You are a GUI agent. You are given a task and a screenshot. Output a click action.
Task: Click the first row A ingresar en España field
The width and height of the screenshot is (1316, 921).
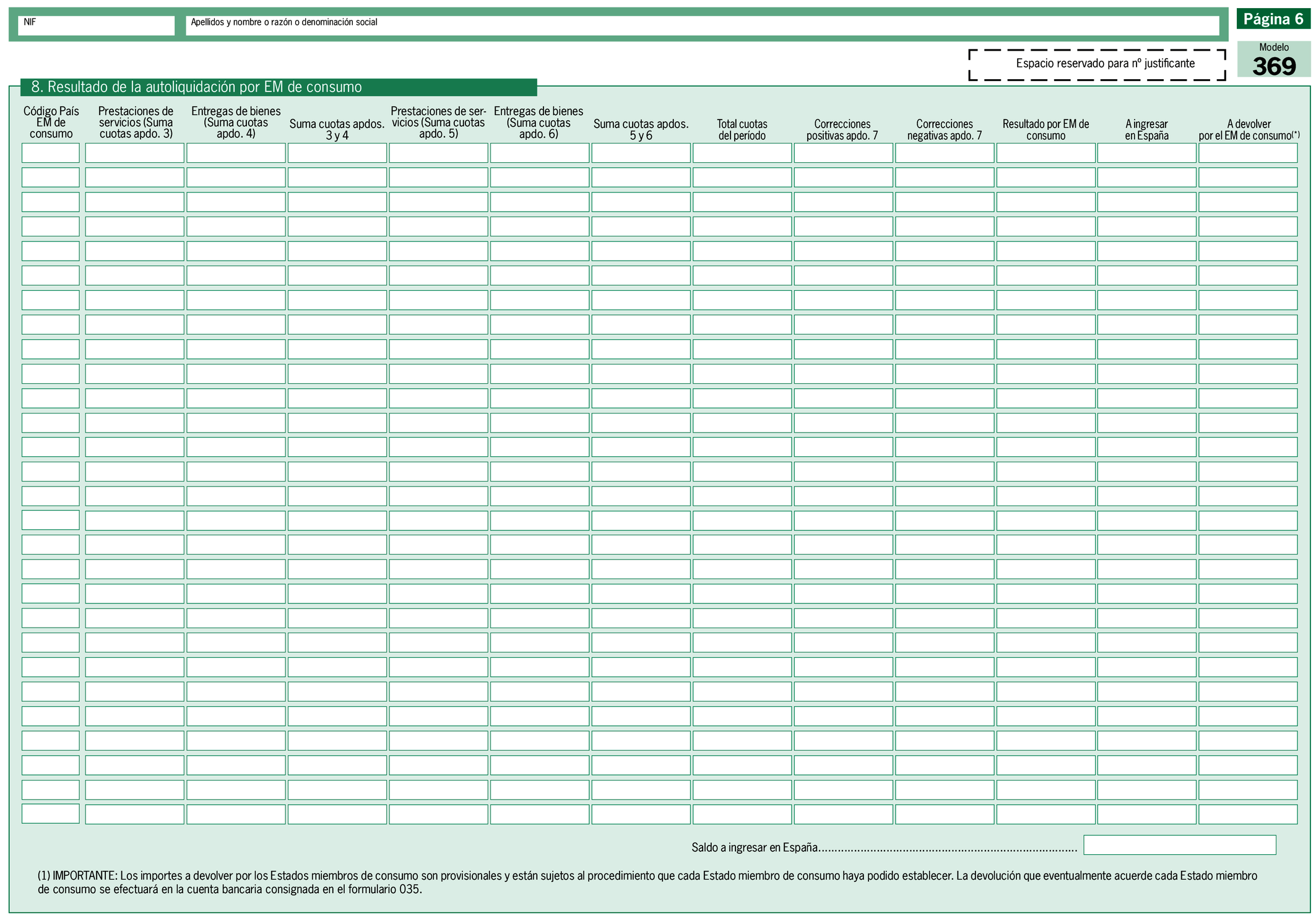coord(1147,153)
